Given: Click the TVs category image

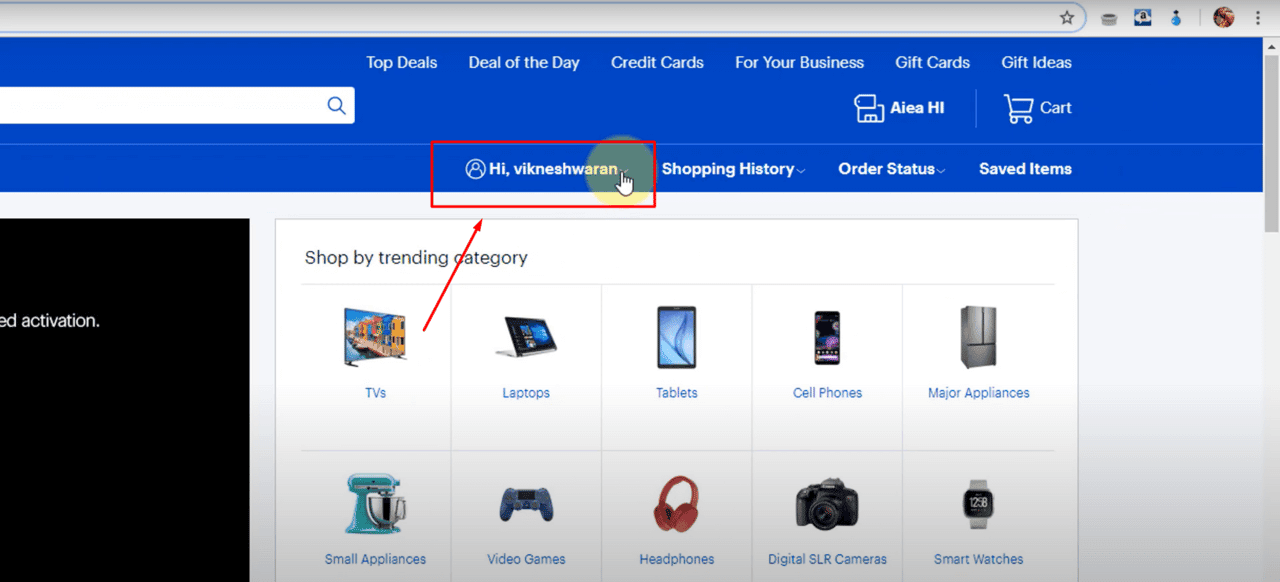Looking at the screenshot, I should [376, 335].
